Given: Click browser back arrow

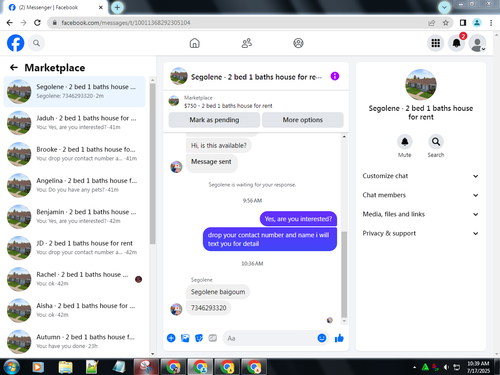Looking at the screenshot, I should click(x=10, y=23).
